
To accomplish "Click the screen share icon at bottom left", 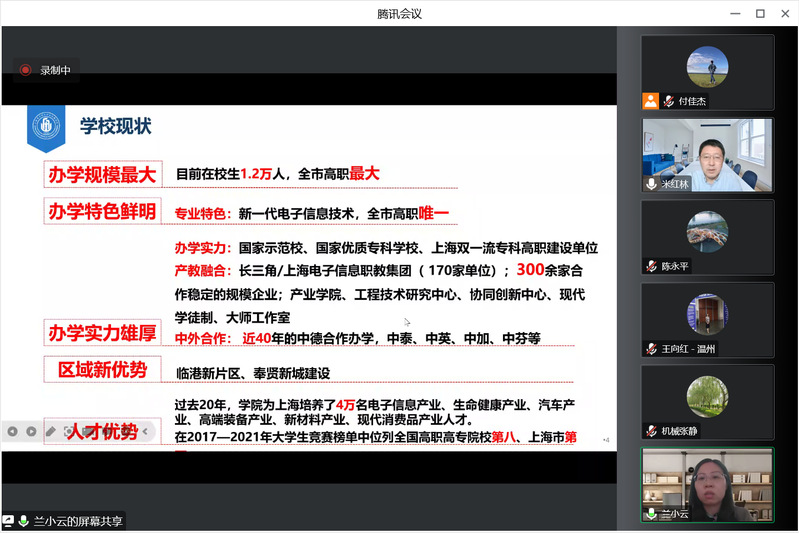I will (9, 521).
